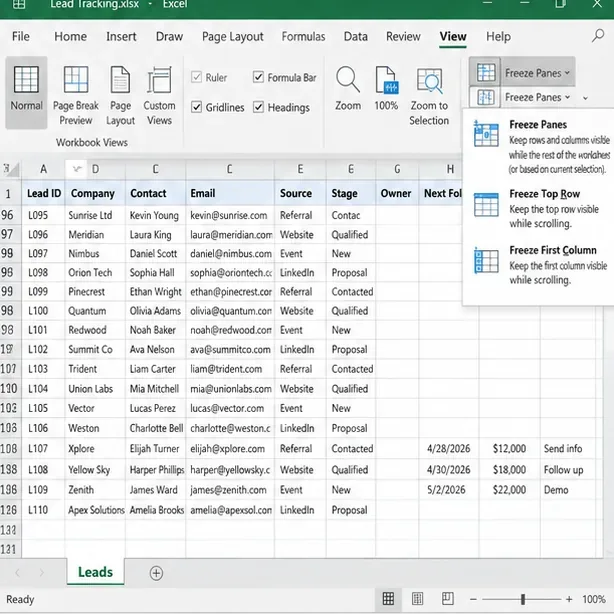Viewport: 614px width, 614px height.
Task: Select the Leads sheet tab
Action: 95,572
